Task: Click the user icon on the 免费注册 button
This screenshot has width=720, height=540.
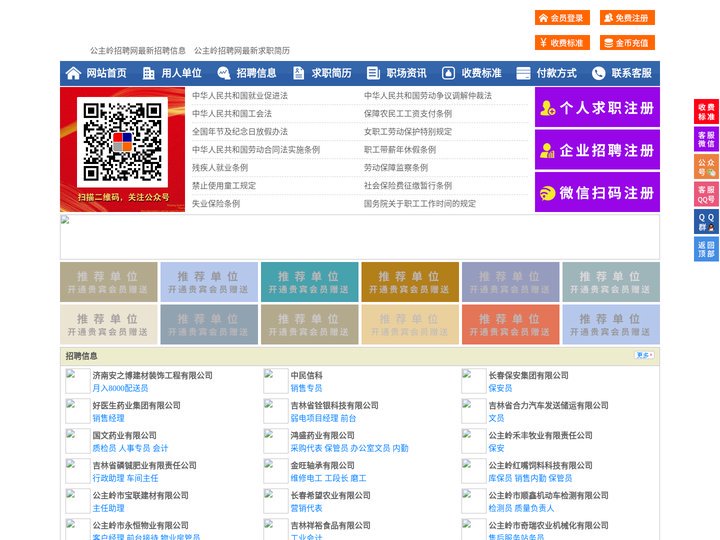Action: pyautogui.click(x=608, y=18)
